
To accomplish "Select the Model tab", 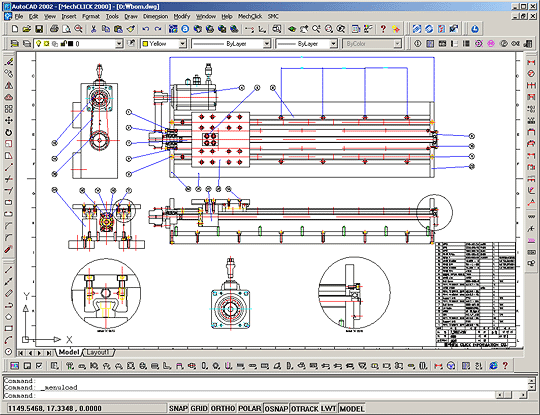I will pos(69,352).
